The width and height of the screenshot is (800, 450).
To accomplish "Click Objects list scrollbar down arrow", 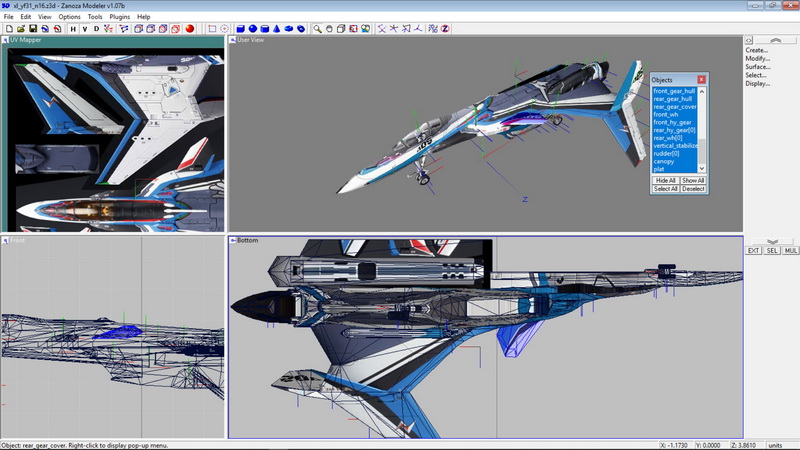I will (x=702, y=168).
